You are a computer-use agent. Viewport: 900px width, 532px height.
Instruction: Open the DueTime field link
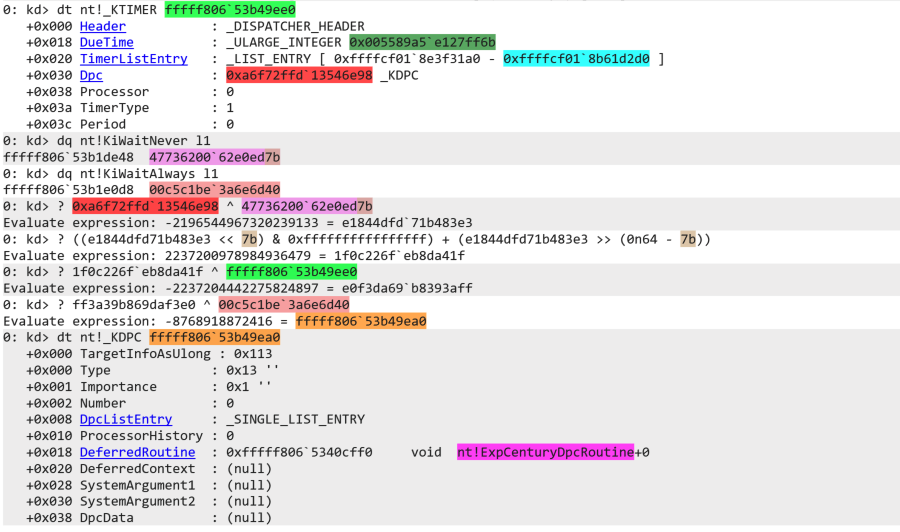pos(107,42)
